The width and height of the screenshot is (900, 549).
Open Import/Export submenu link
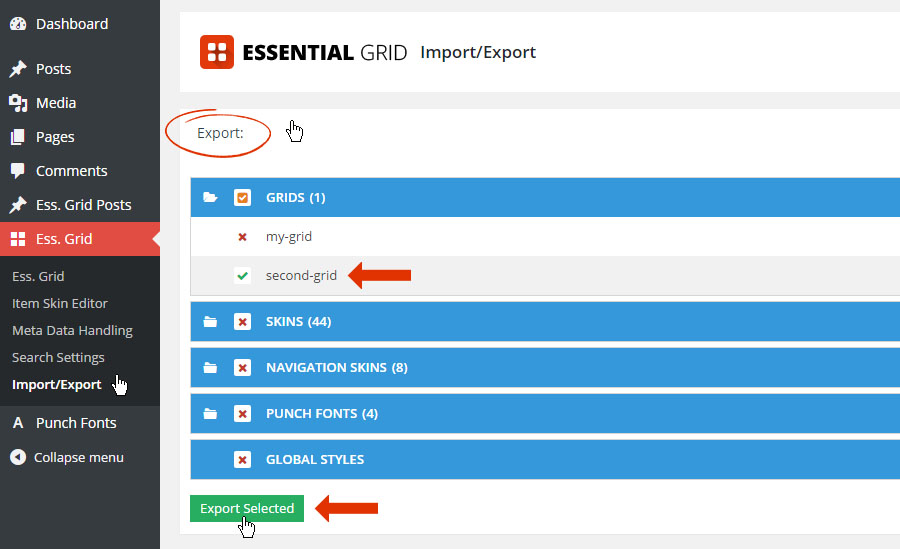(56, 384)
